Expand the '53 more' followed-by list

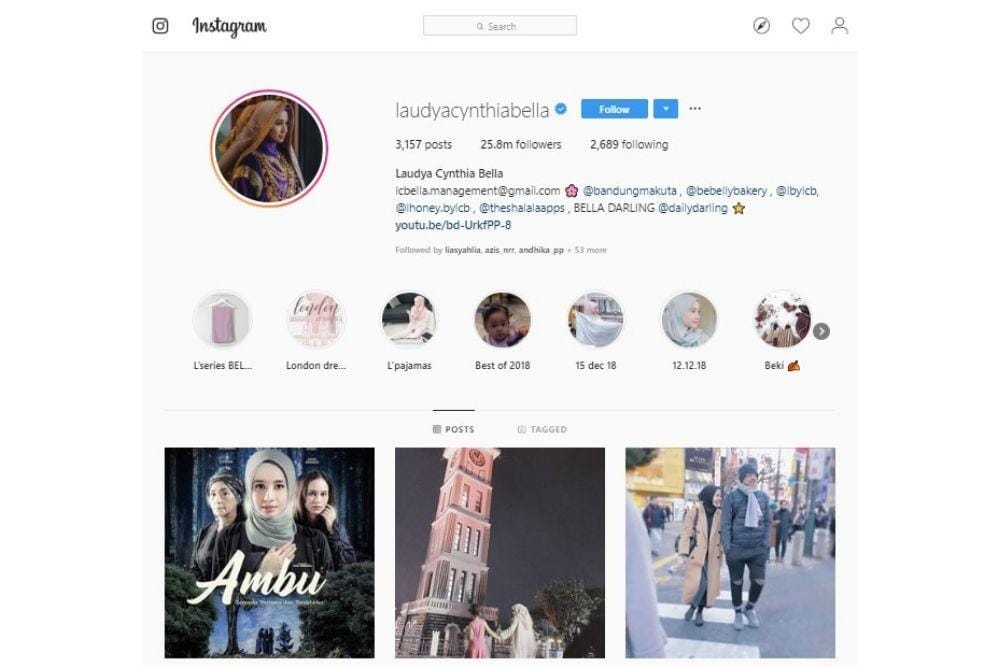(x=591, y=250)
